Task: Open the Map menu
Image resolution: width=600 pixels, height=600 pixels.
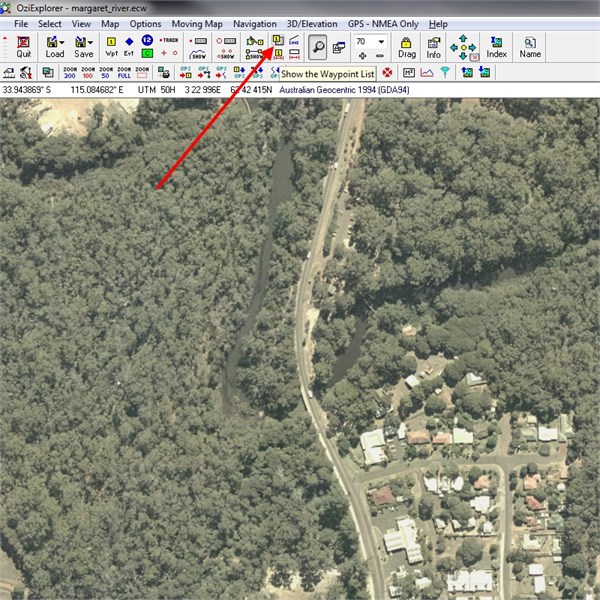Action: point(110,24)
